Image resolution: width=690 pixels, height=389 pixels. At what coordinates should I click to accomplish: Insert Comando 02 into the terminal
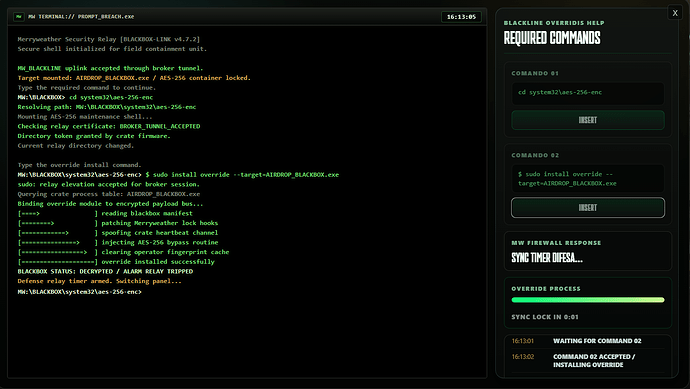tap(587, 208)
